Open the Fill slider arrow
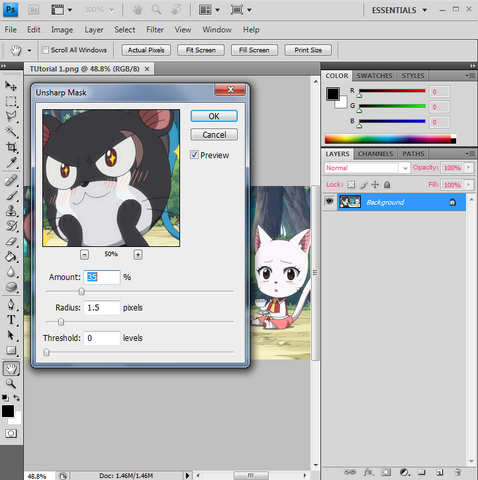 click(469, 184)
